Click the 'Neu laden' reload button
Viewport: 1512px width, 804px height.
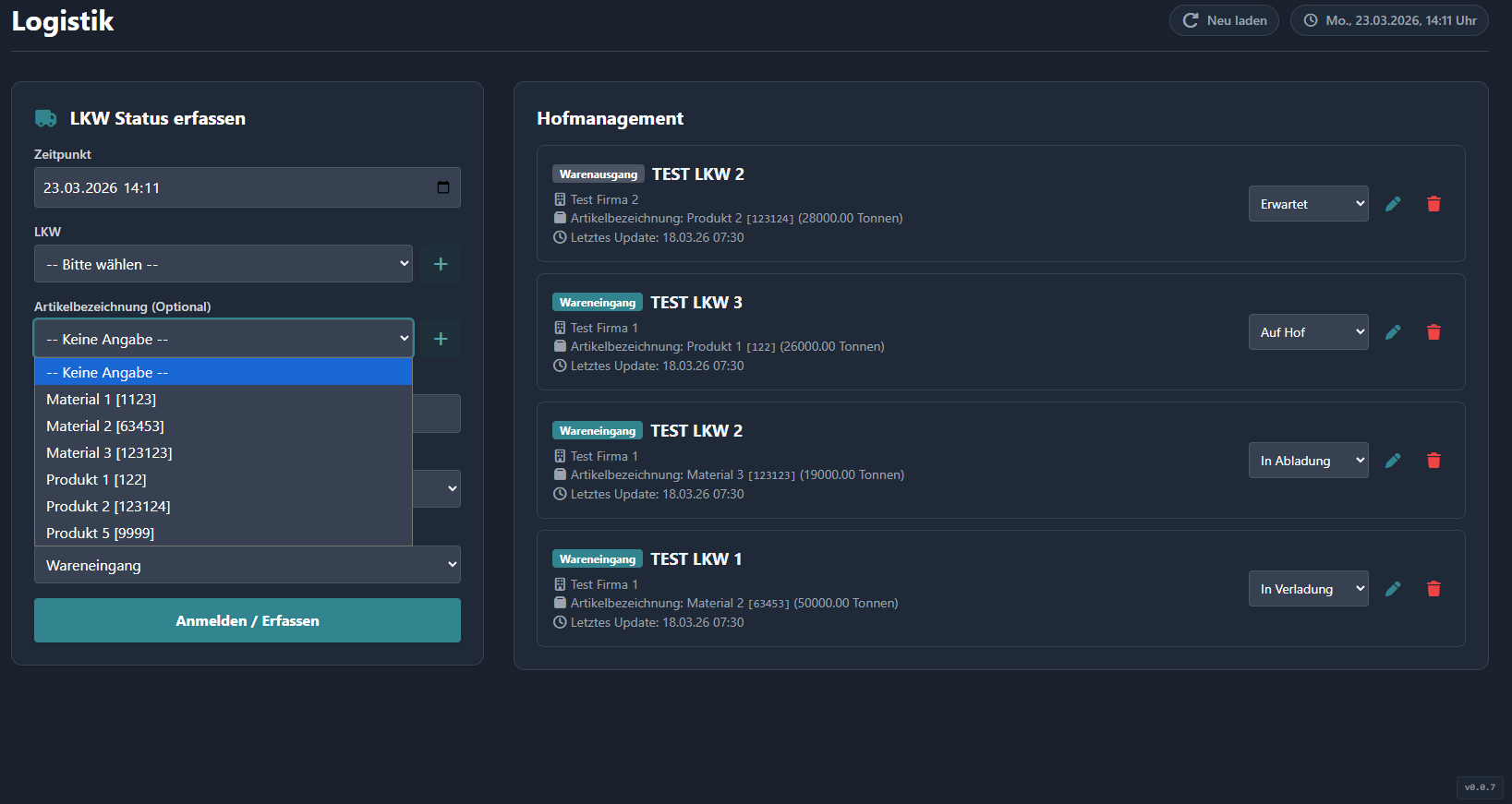coord(1224,20)
